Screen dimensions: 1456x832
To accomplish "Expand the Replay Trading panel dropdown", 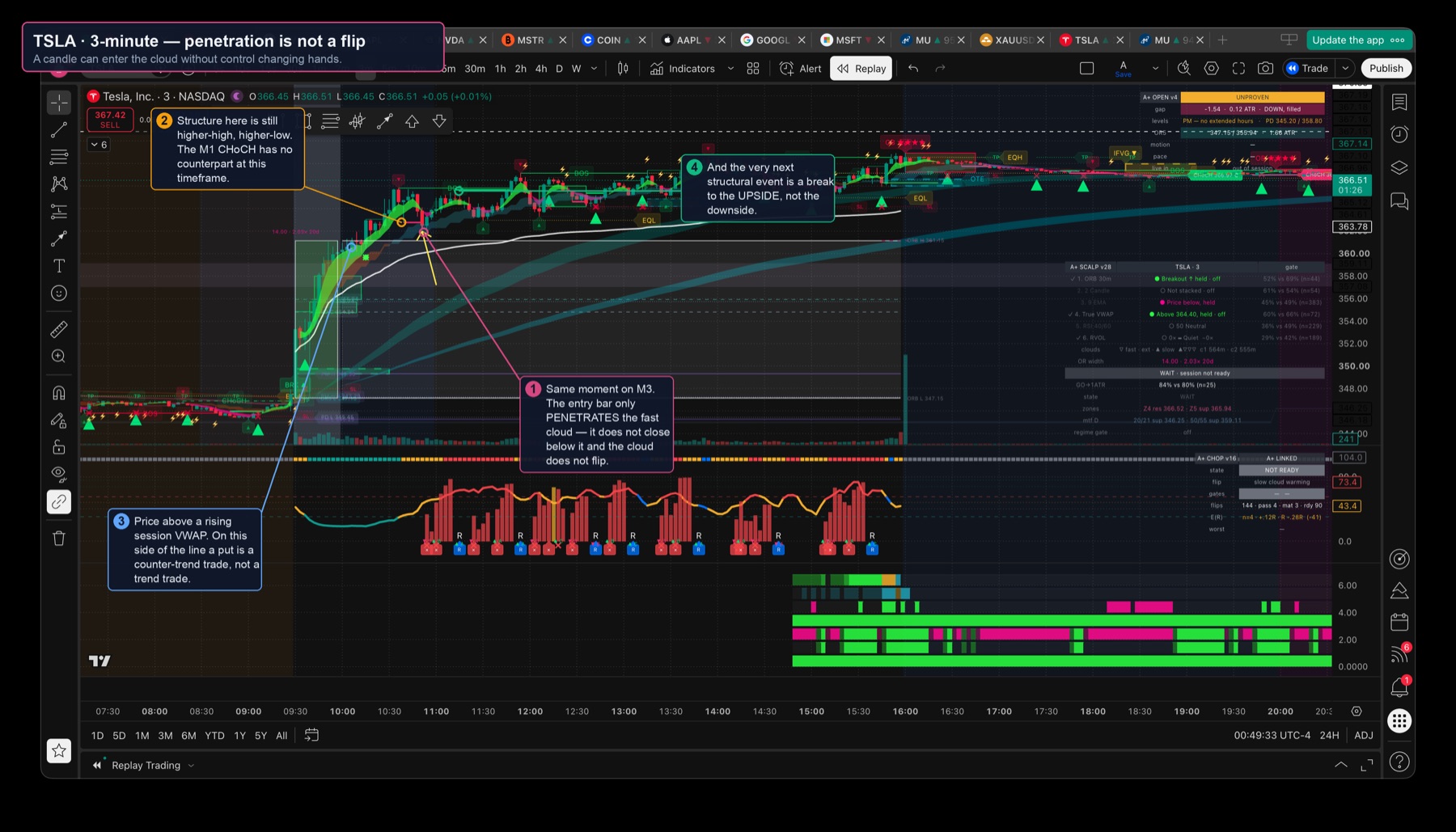I will (x=191, y=766).
